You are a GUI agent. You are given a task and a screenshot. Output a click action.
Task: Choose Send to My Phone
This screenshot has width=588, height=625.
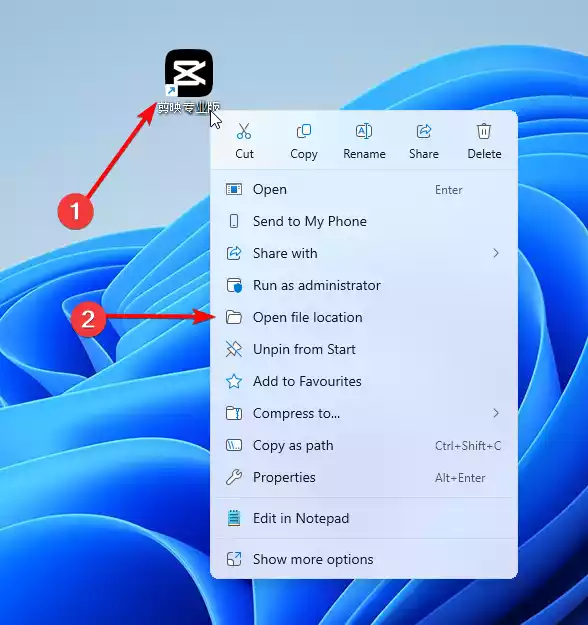[364, 221]
